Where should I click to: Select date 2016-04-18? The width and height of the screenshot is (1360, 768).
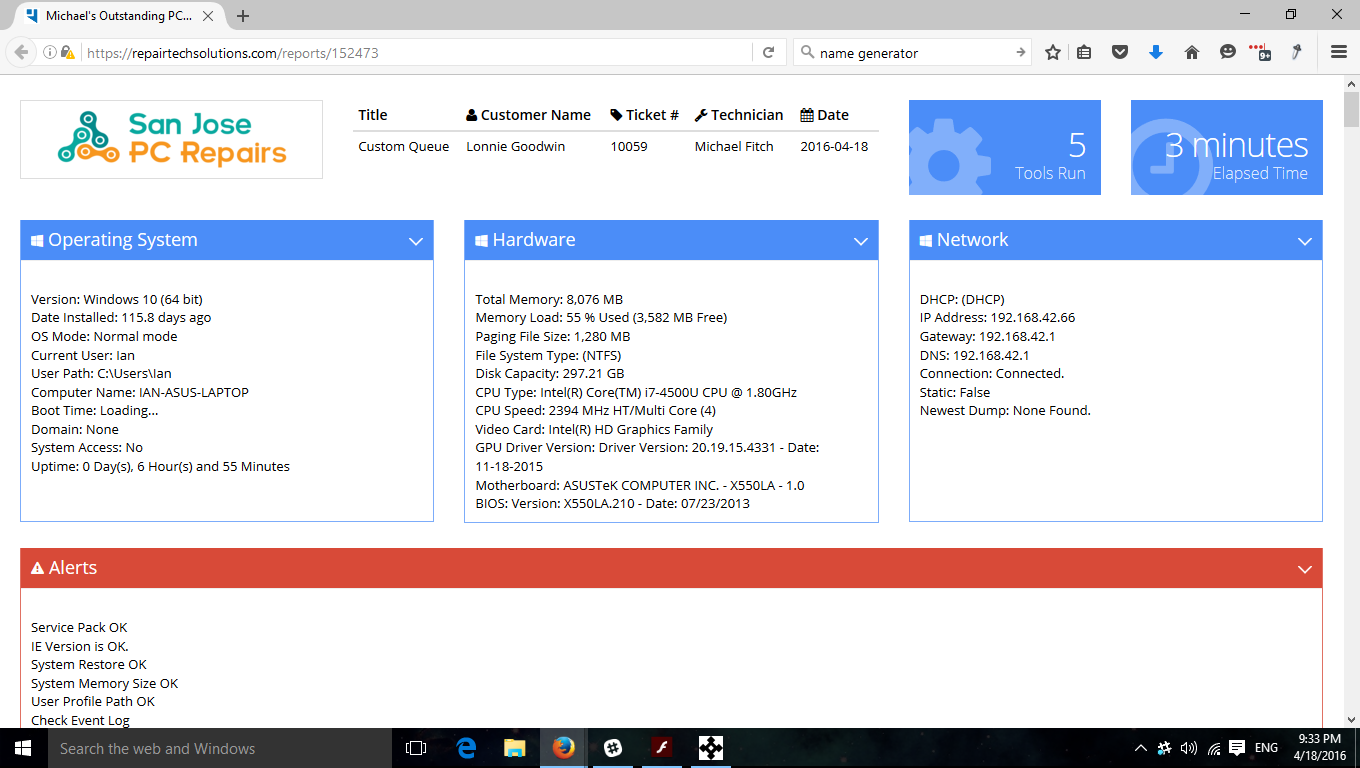coord(834,146)
